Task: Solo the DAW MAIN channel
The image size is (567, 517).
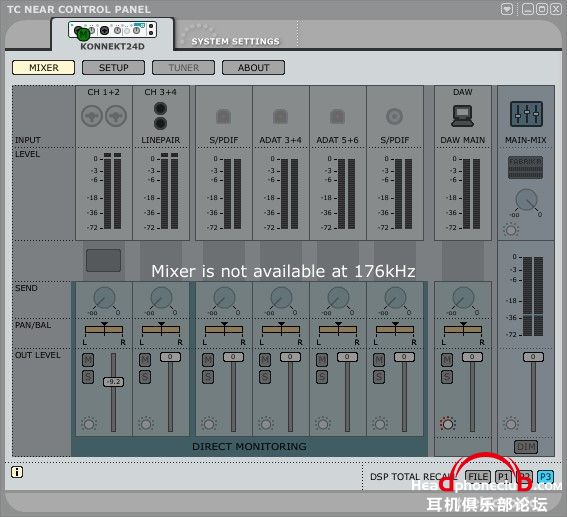Action: tap(447, 377)
